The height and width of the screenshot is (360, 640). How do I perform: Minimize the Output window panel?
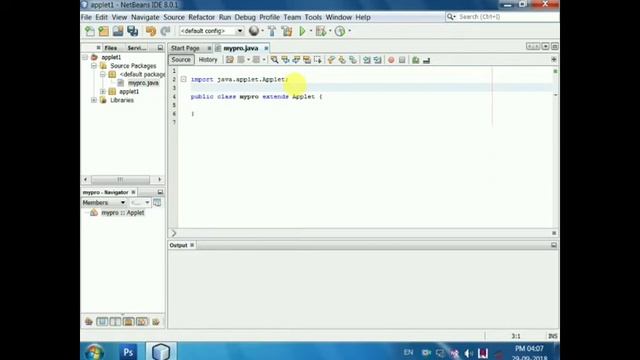pos(554,245)
